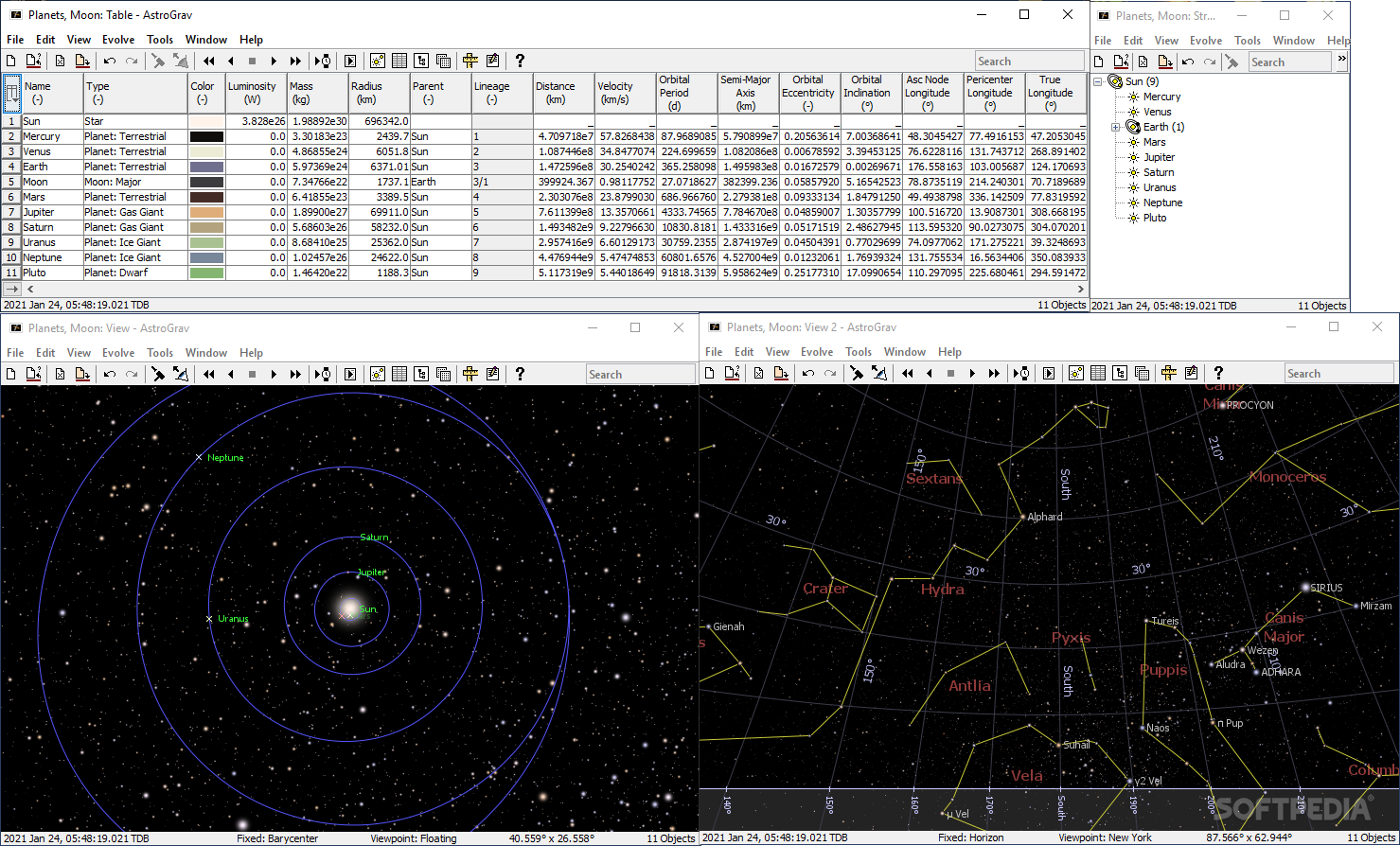This screenshot has height=846, width=1400.
Task: Open Help menu in View window
Action: coord(251,353)
